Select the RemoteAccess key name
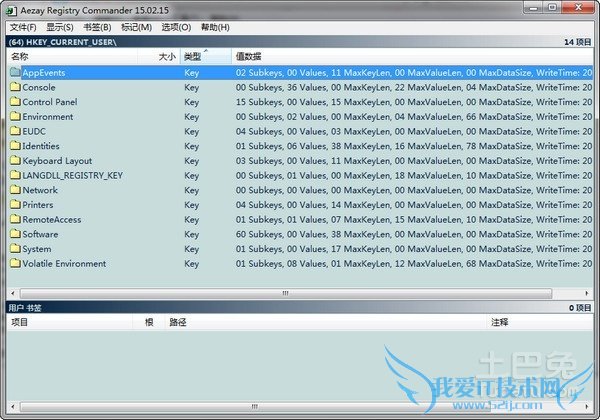This screenshot has width=600, height=420. tap(52, 220)
